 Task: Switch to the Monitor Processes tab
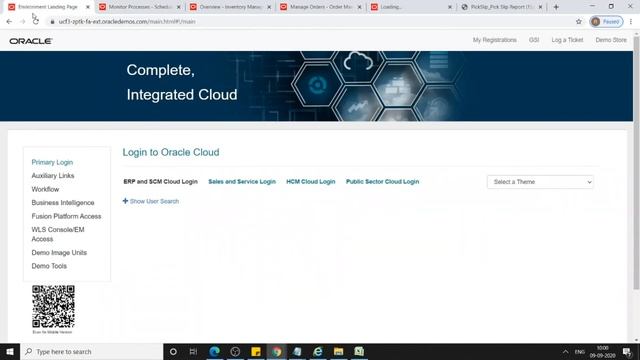point(140,7)
